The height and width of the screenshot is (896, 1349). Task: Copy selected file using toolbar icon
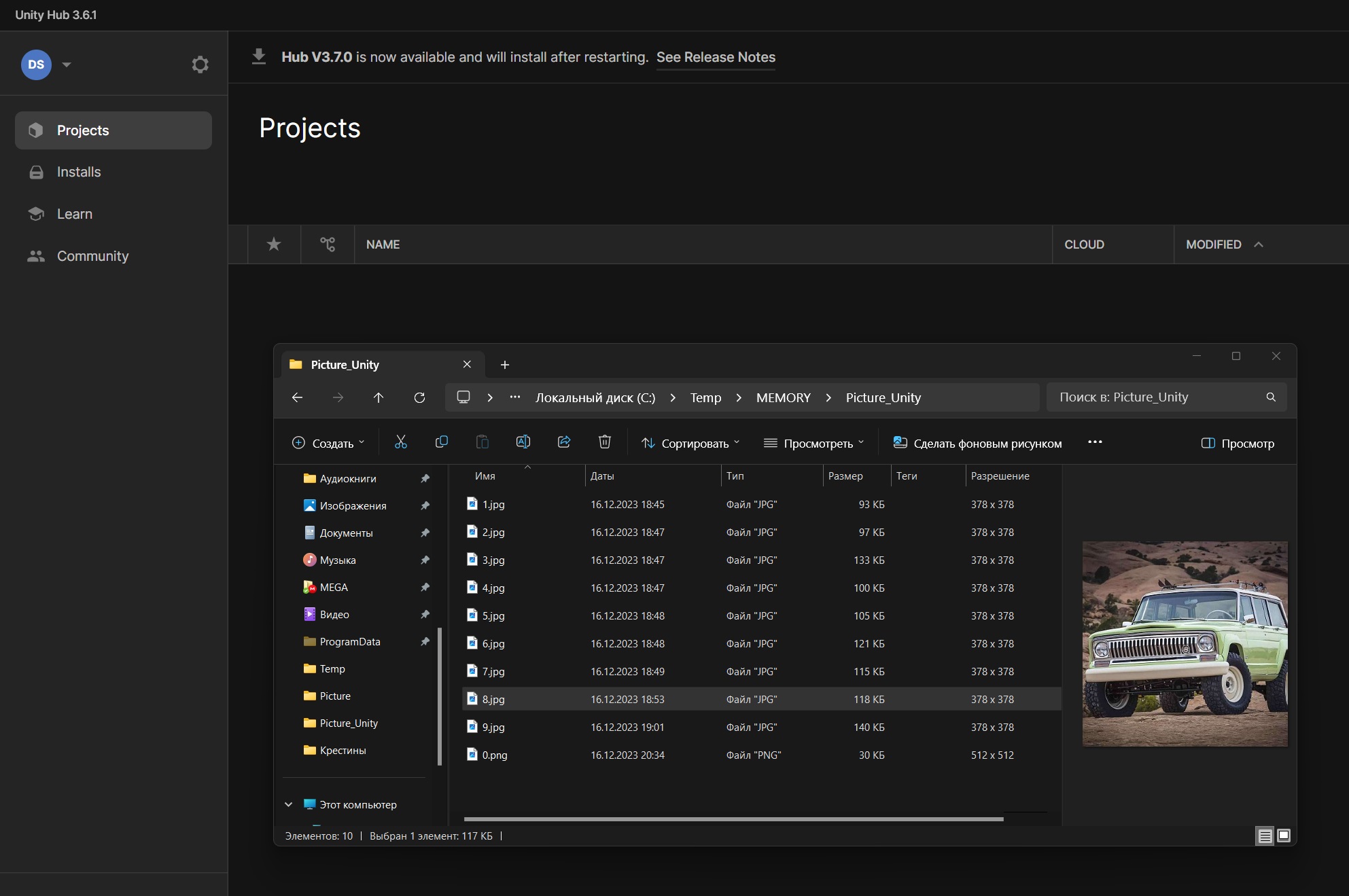coord(442,442)
